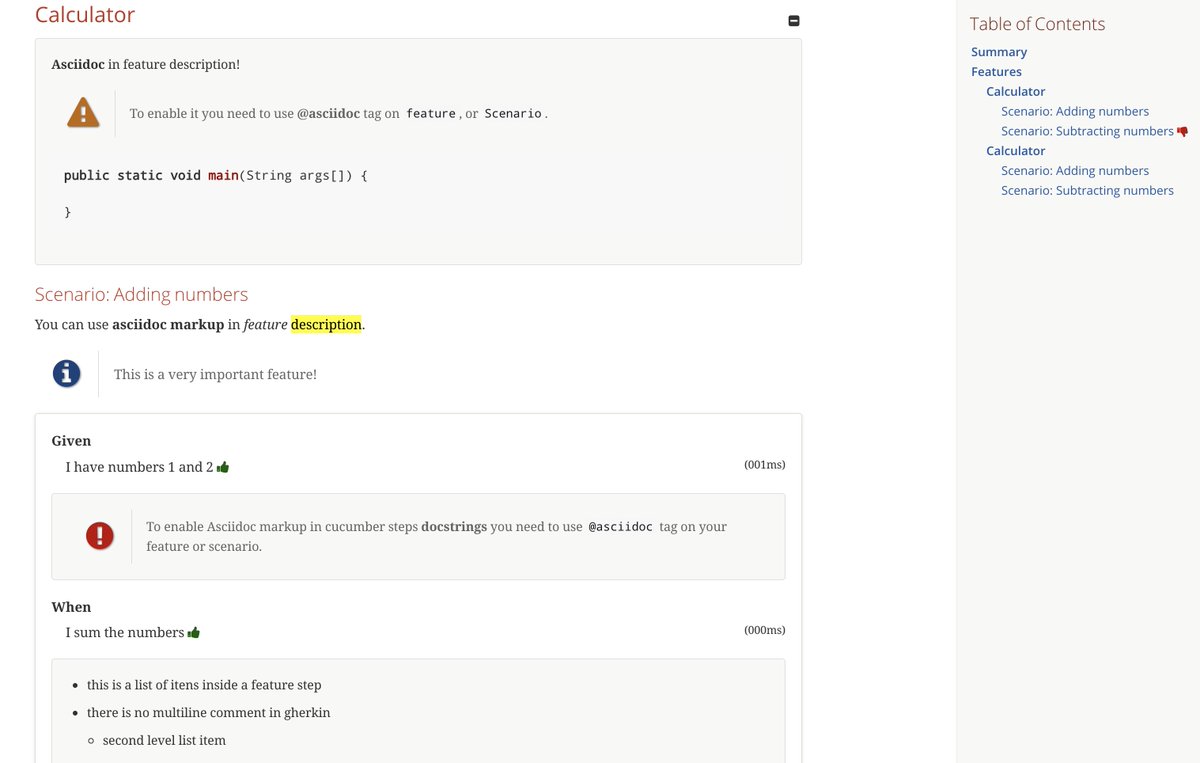Click the (000ms) step duration

(x=765, y=630)
